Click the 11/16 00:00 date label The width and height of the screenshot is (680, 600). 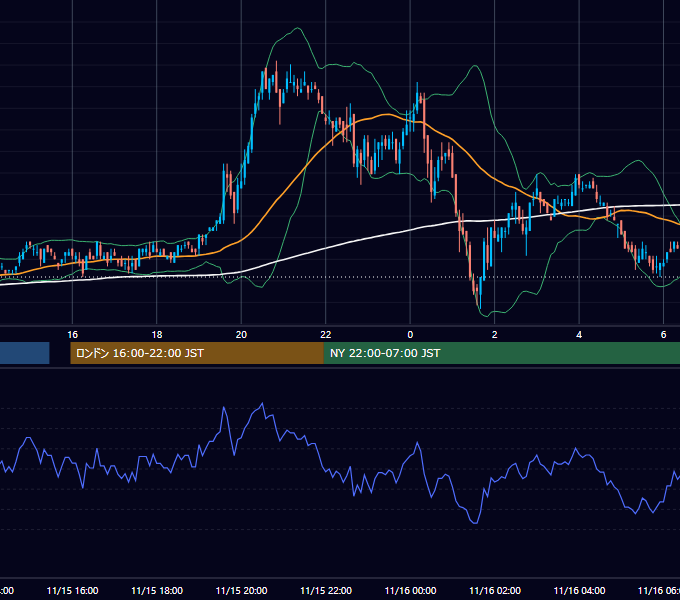pos(410,590)
